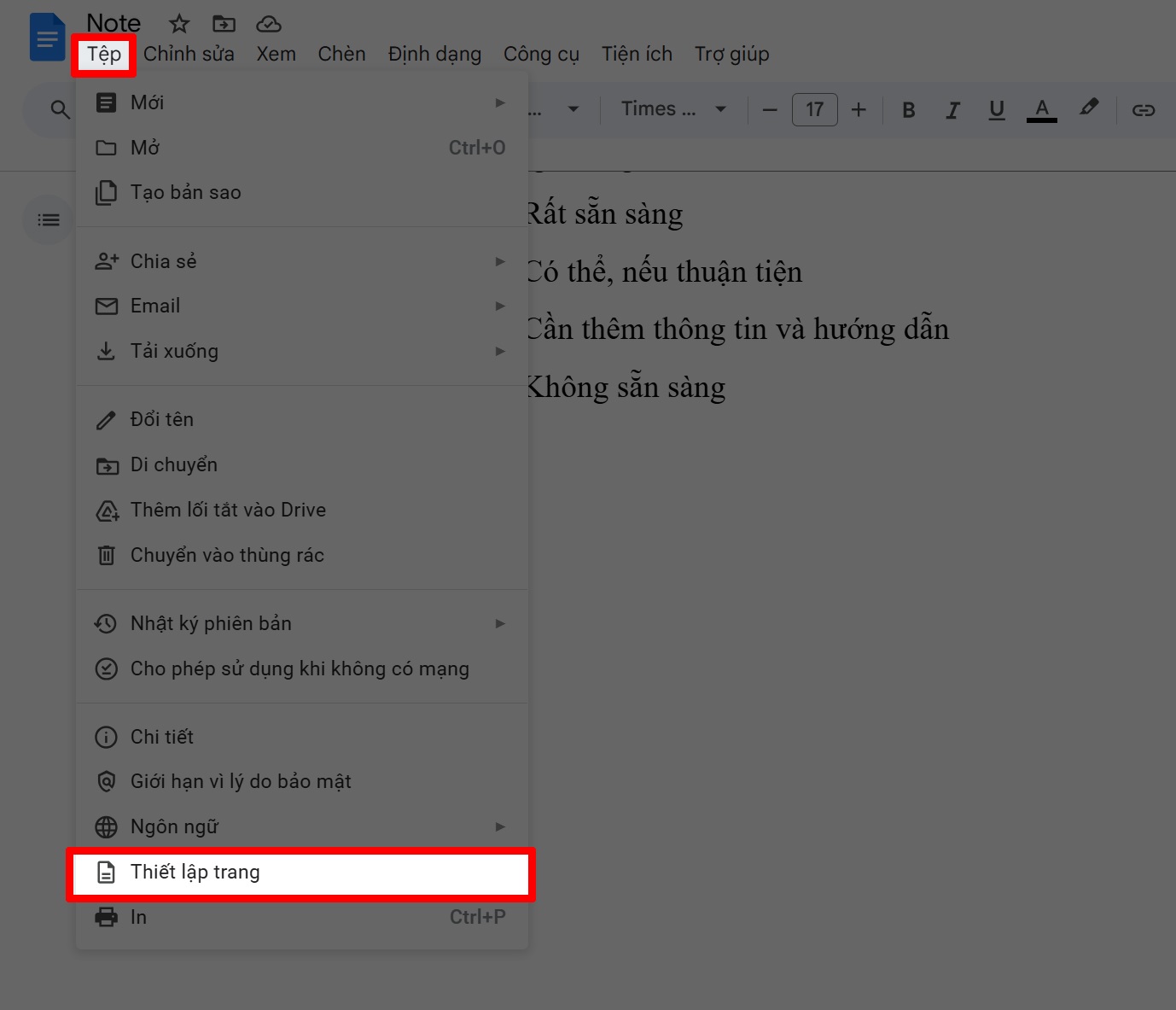This screenshot has height=1010, width=1176.
Task: Insert a link with the chain icon
Action: coord(1143,109)
